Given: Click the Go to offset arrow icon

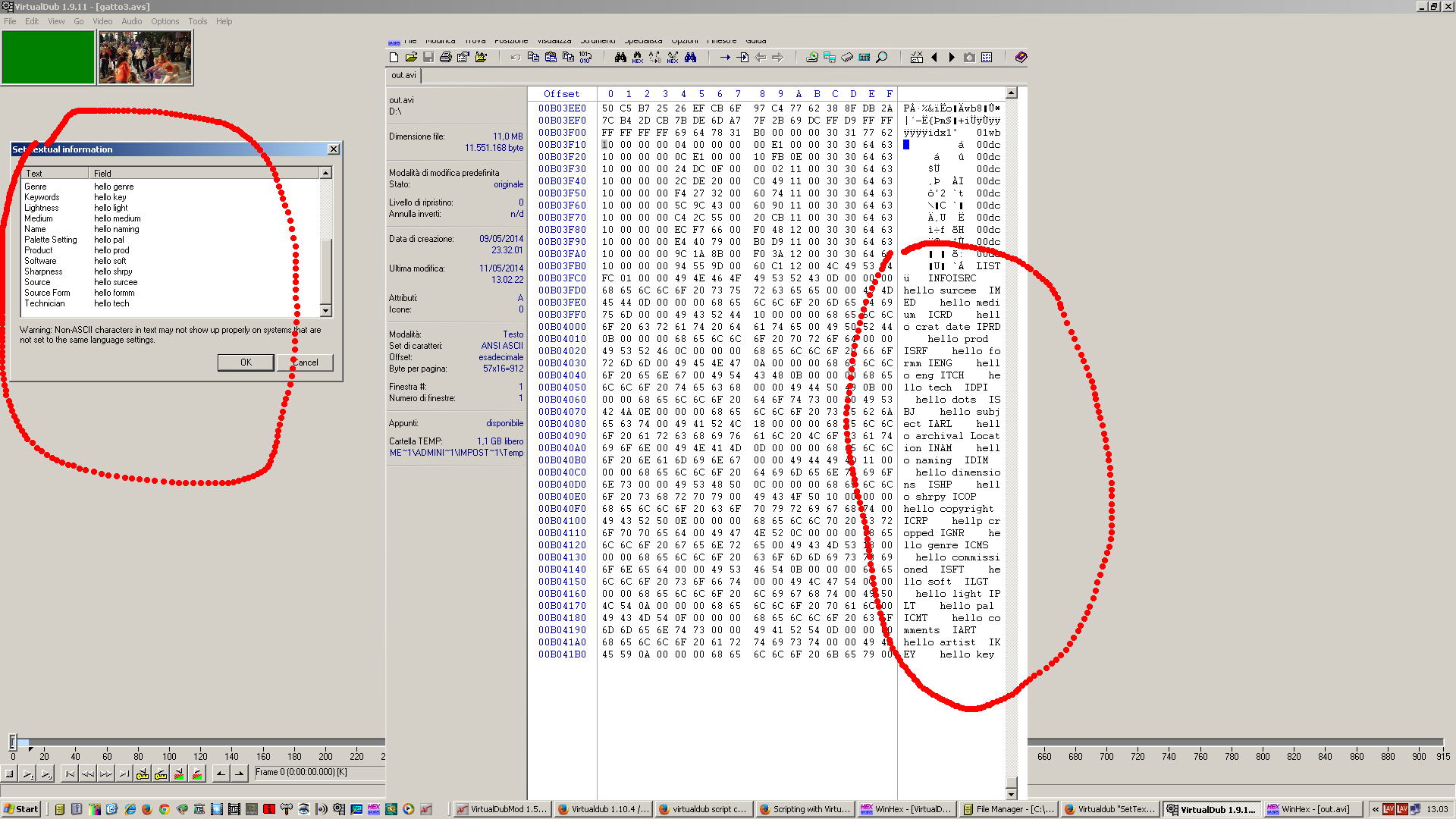Looking at the screenshot, I should [725, 57].
